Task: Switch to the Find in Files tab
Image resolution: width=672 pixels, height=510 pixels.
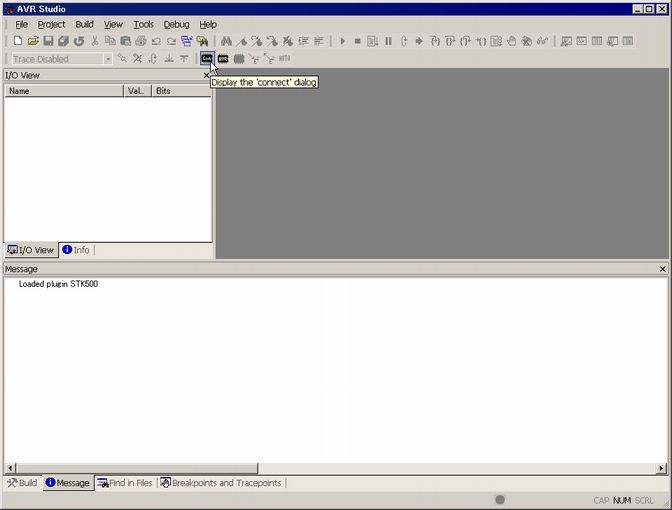Action: [x=125, y=483]
